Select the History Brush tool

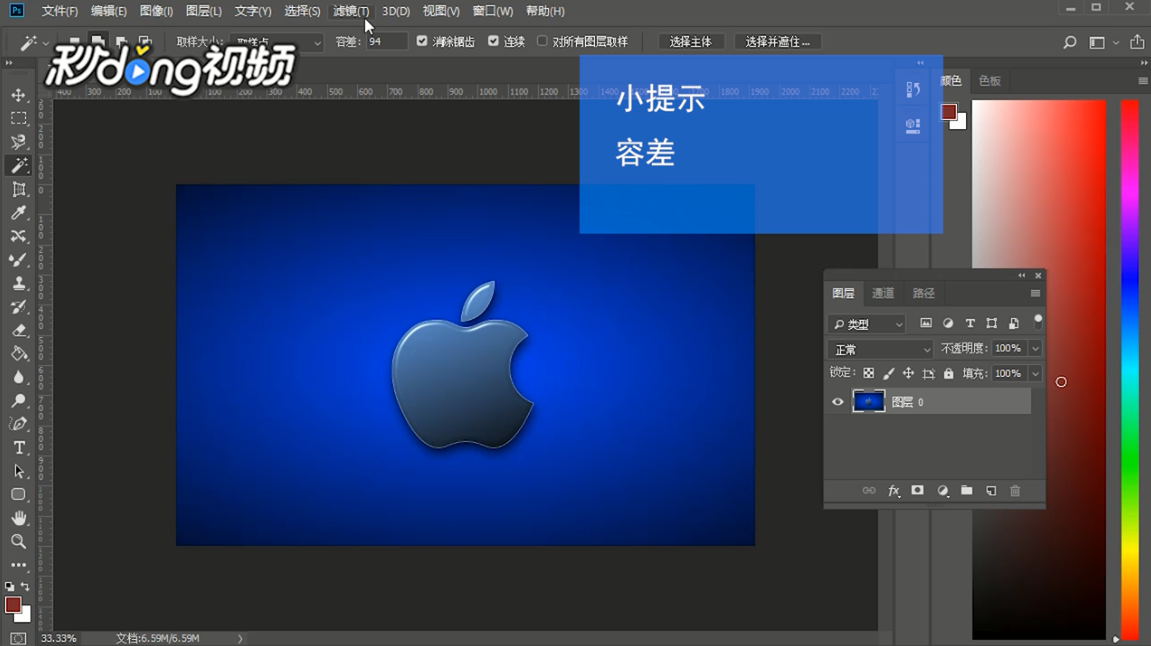[19, 307]
